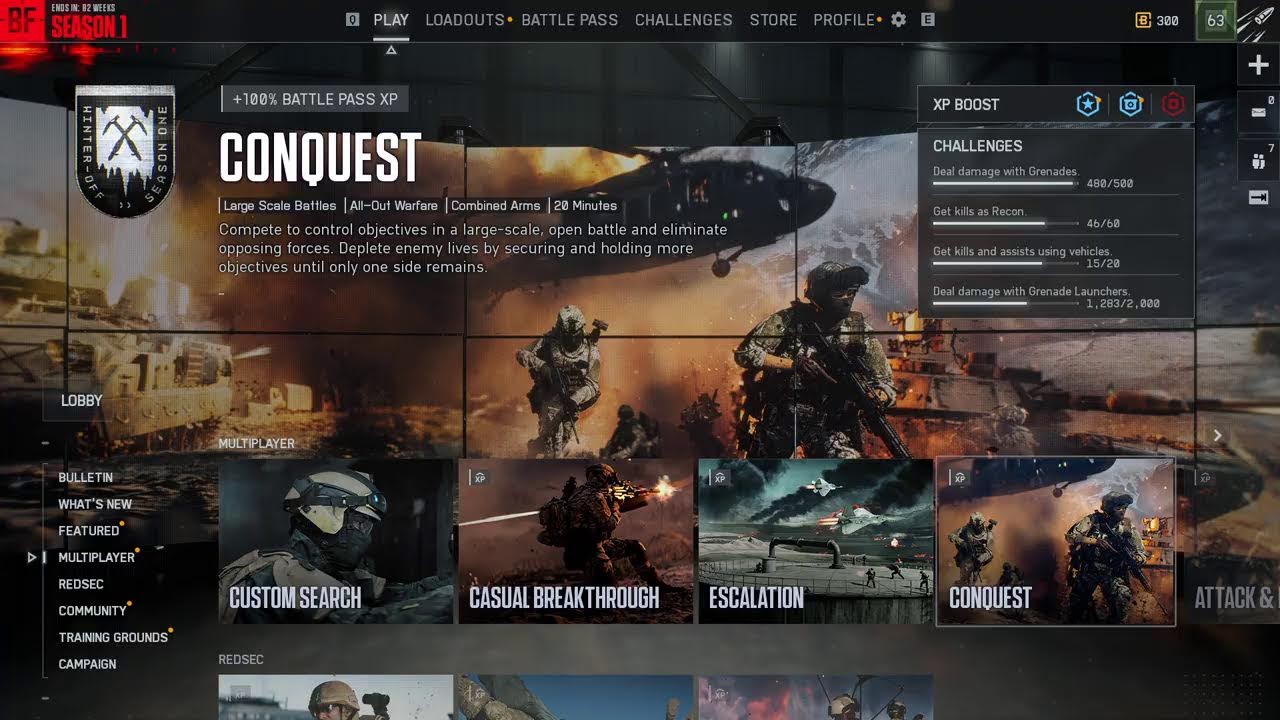Open the Casual Breakthrough mode card
The height and width of the screenshot is (720, 1280).
(576, 541)
